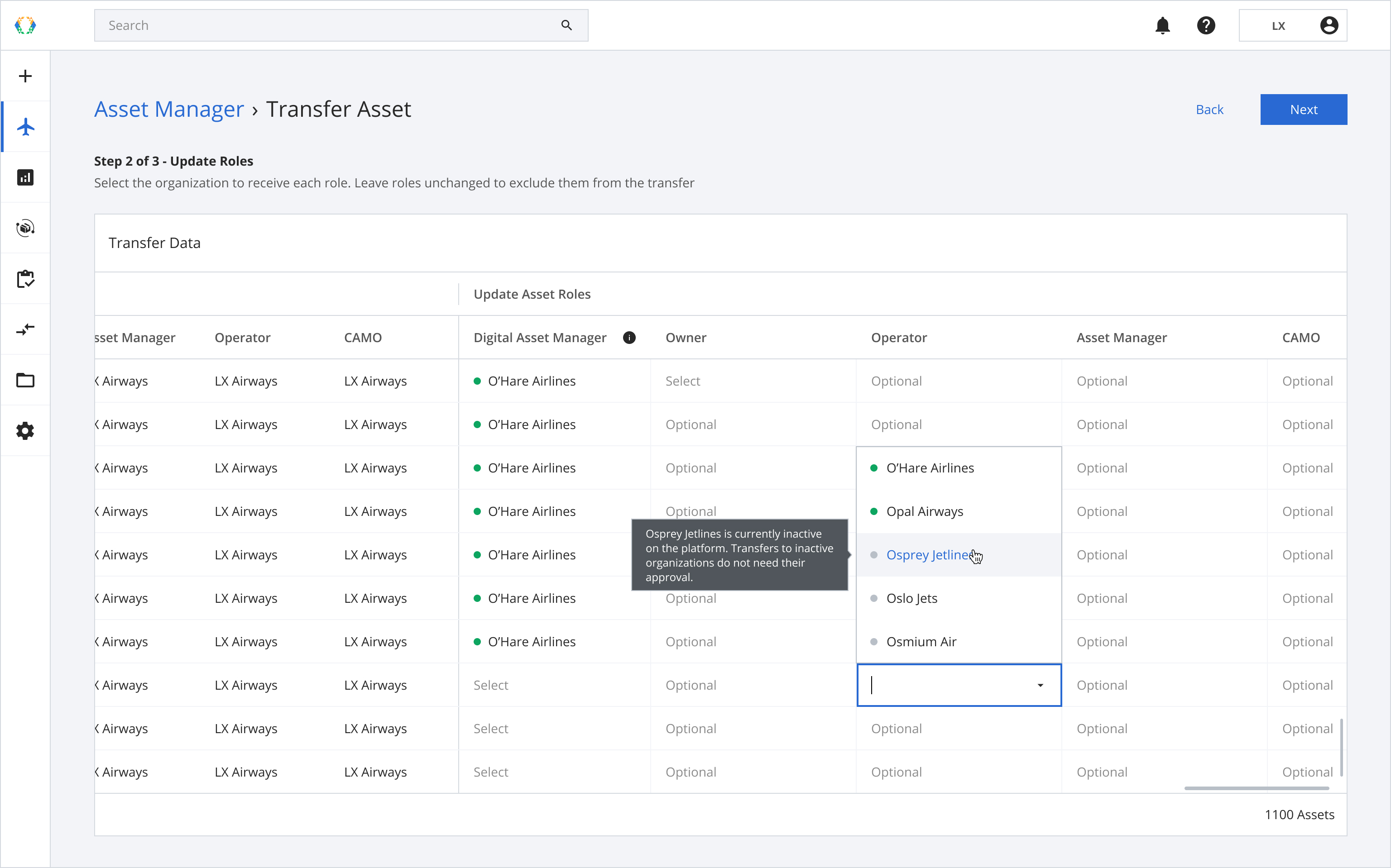Click the 1100 Assets count text
Screen dimensions: 1391x868
[x=1299, y=815]
